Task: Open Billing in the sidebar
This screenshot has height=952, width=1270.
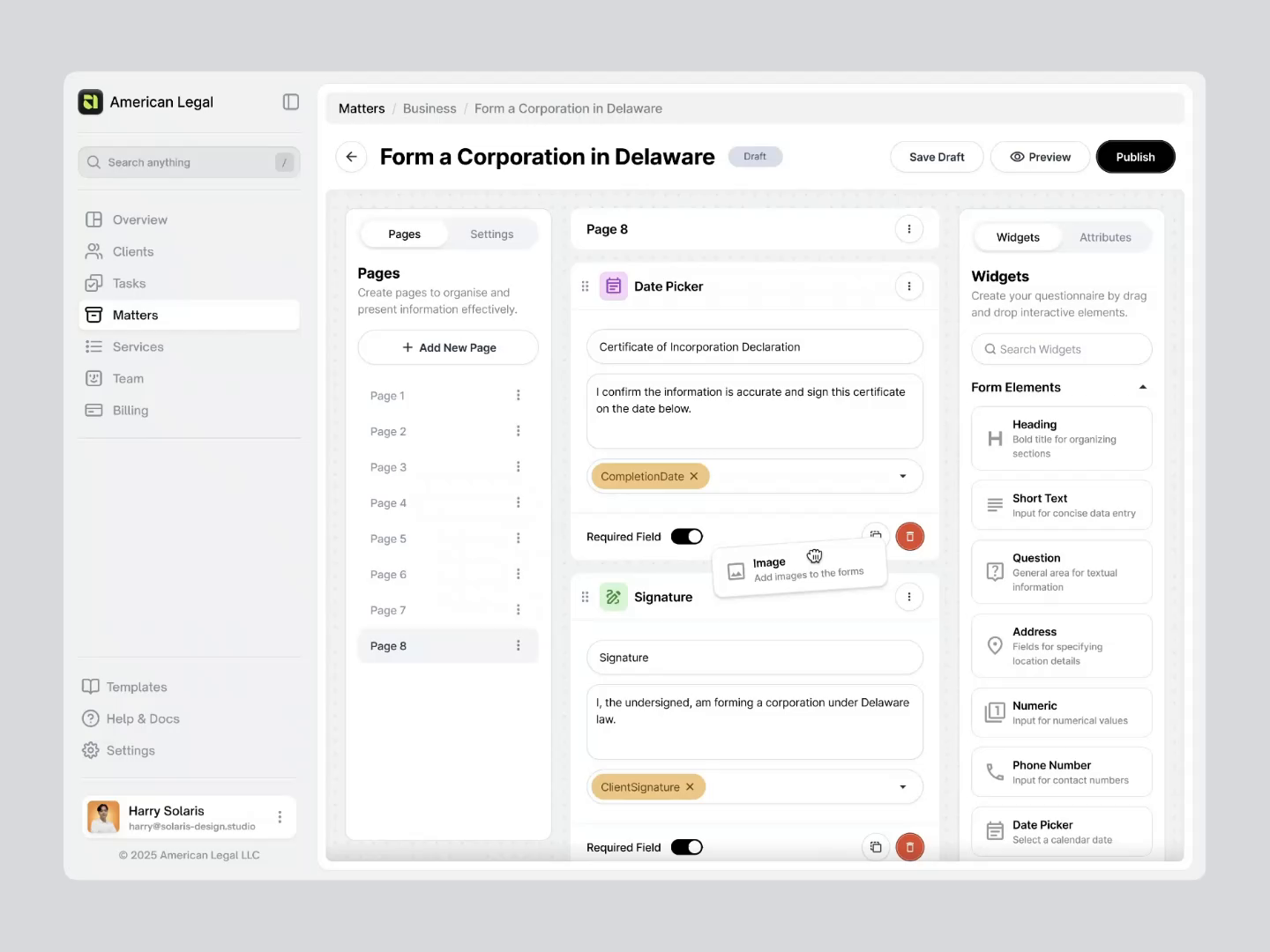Action: (190, 410)
